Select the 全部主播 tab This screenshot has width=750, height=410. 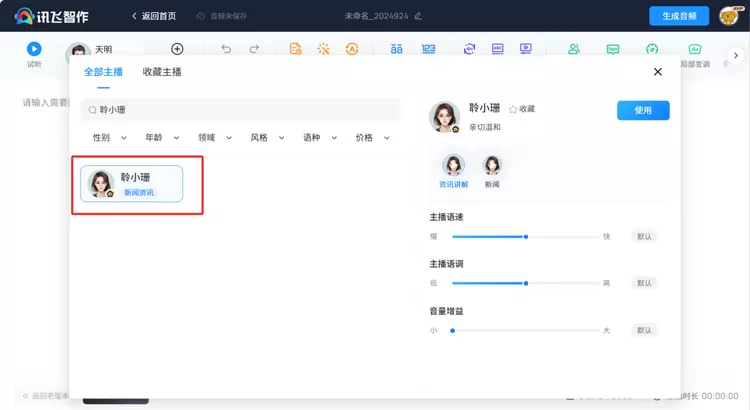tap(105, 72)
